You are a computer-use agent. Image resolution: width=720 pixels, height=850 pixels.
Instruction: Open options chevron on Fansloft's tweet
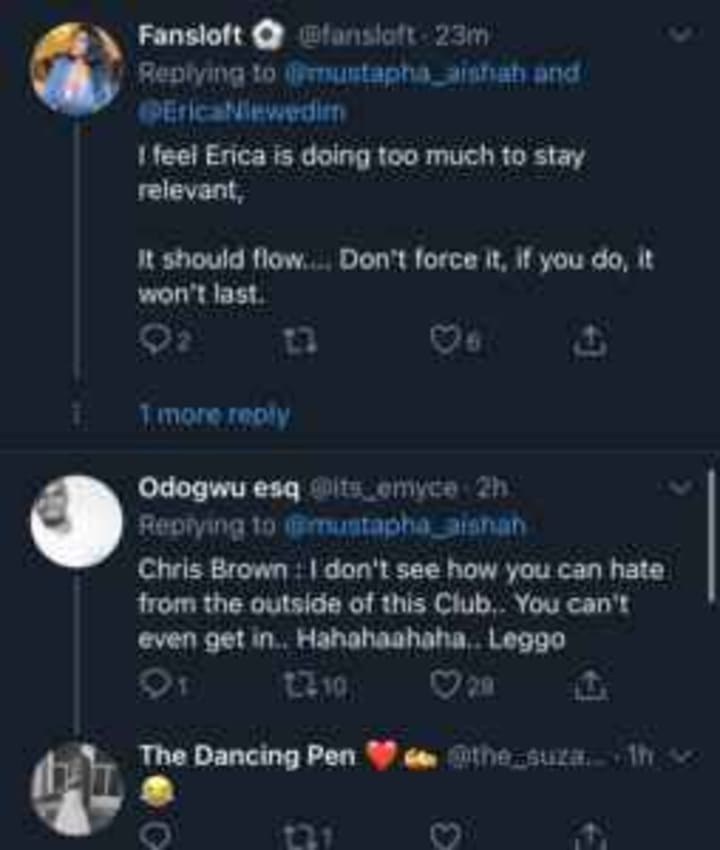(x=681, y=36)
